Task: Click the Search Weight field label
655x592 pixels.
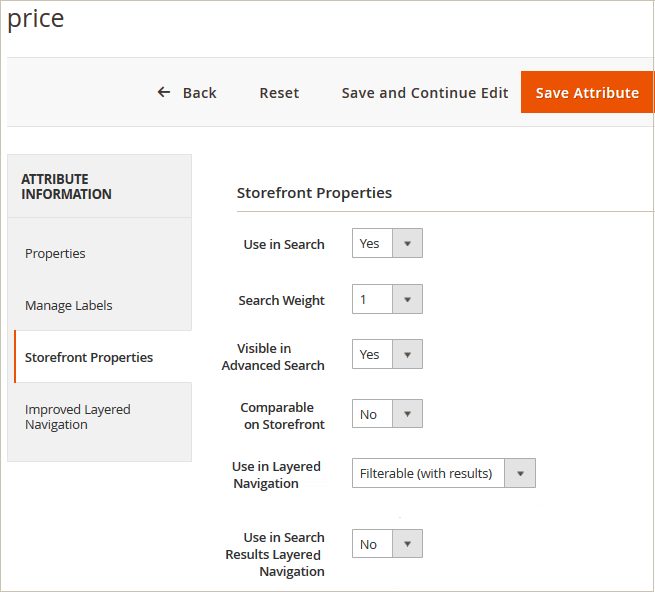Action: [281, 301]
